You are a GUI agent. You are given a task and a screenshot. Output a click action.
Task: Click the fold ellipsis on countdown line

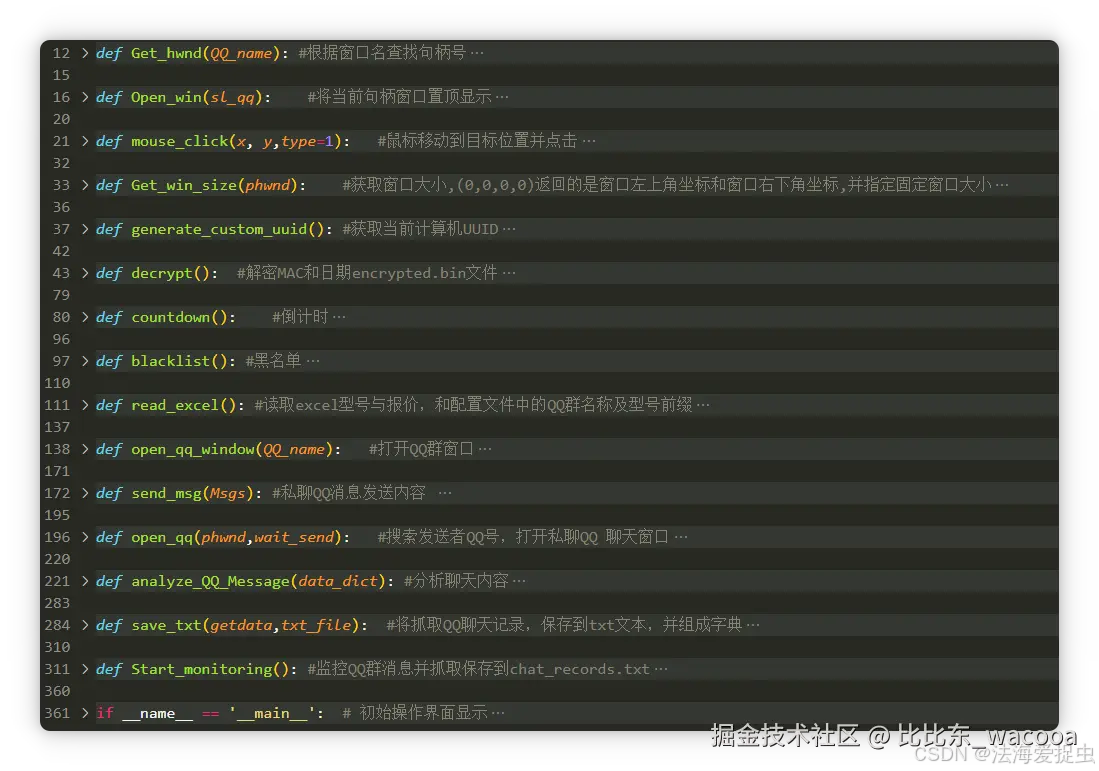coord(339,318)
